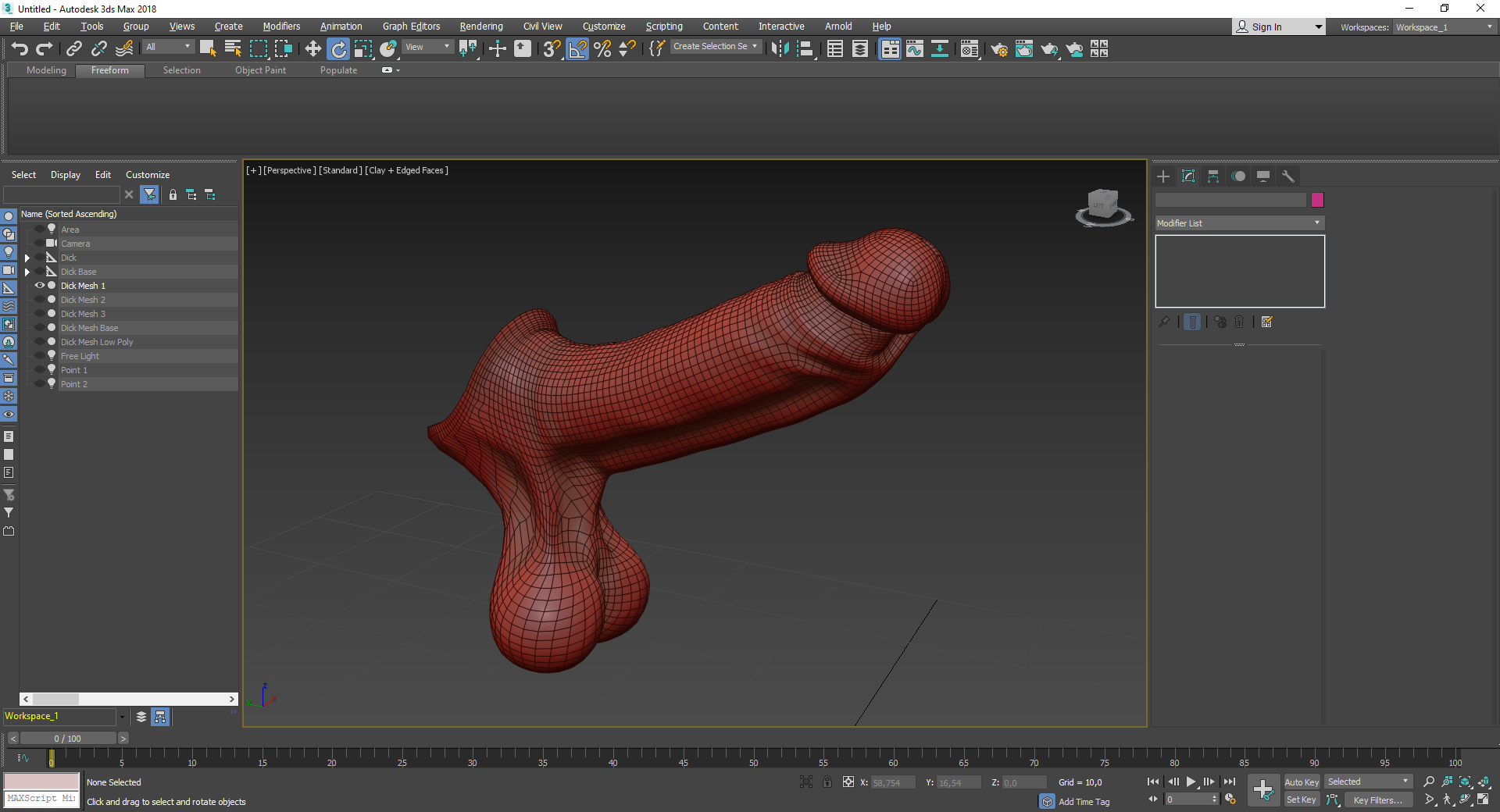The width and height of the screenshot is (1500, 812).
Task: Select the Undo arrow icon
Action: 20,49
